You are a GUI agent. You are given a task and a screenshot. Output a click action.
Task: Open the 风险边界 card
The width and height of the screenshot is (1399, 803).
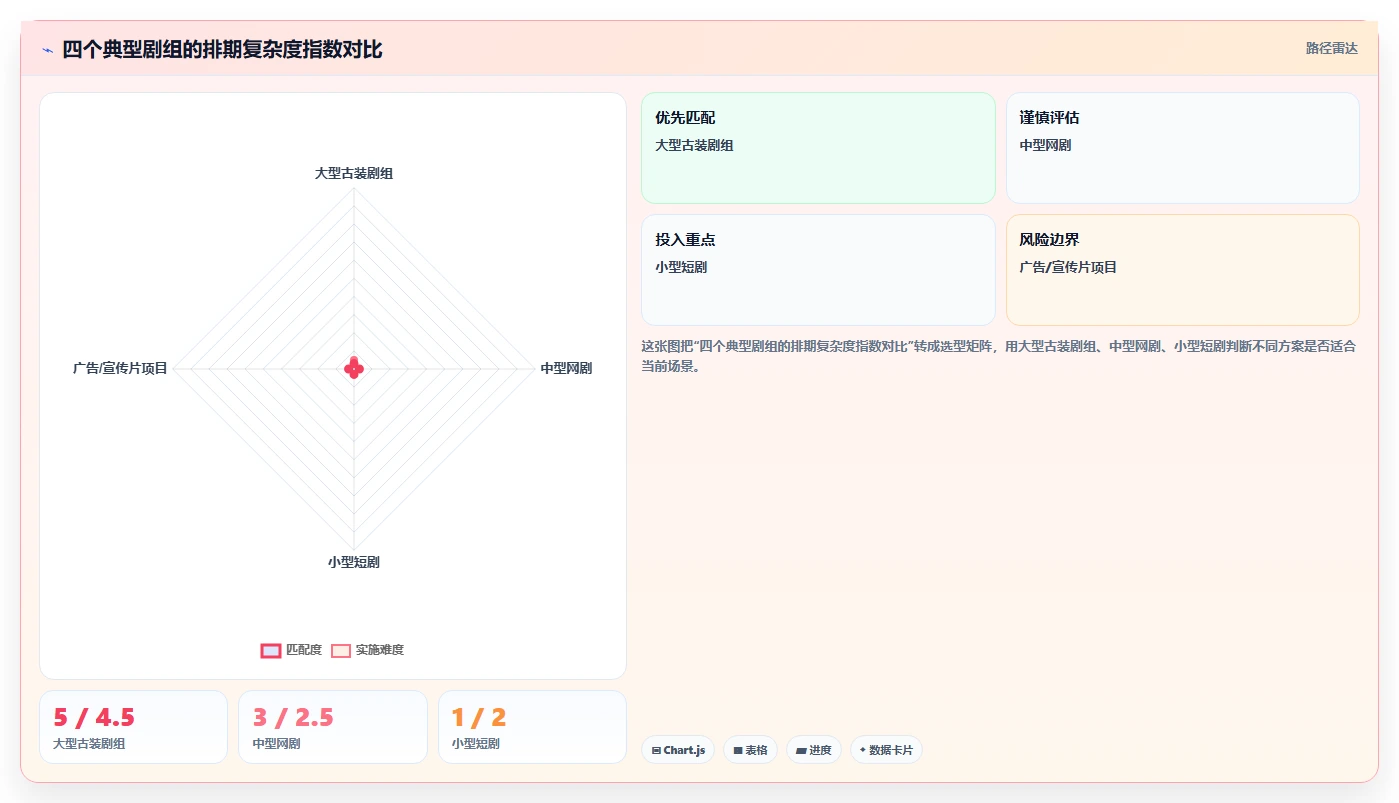[1183, 270]
